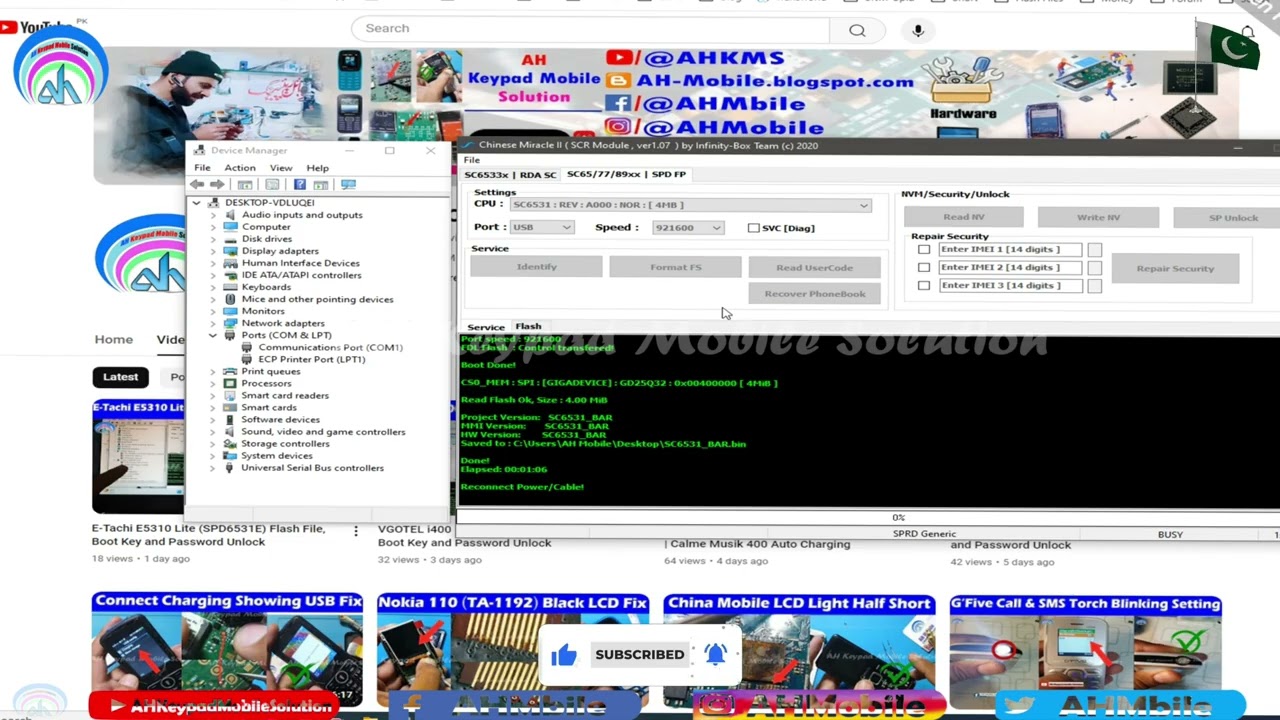Enable the IMEI 2 checkbox

924,267
